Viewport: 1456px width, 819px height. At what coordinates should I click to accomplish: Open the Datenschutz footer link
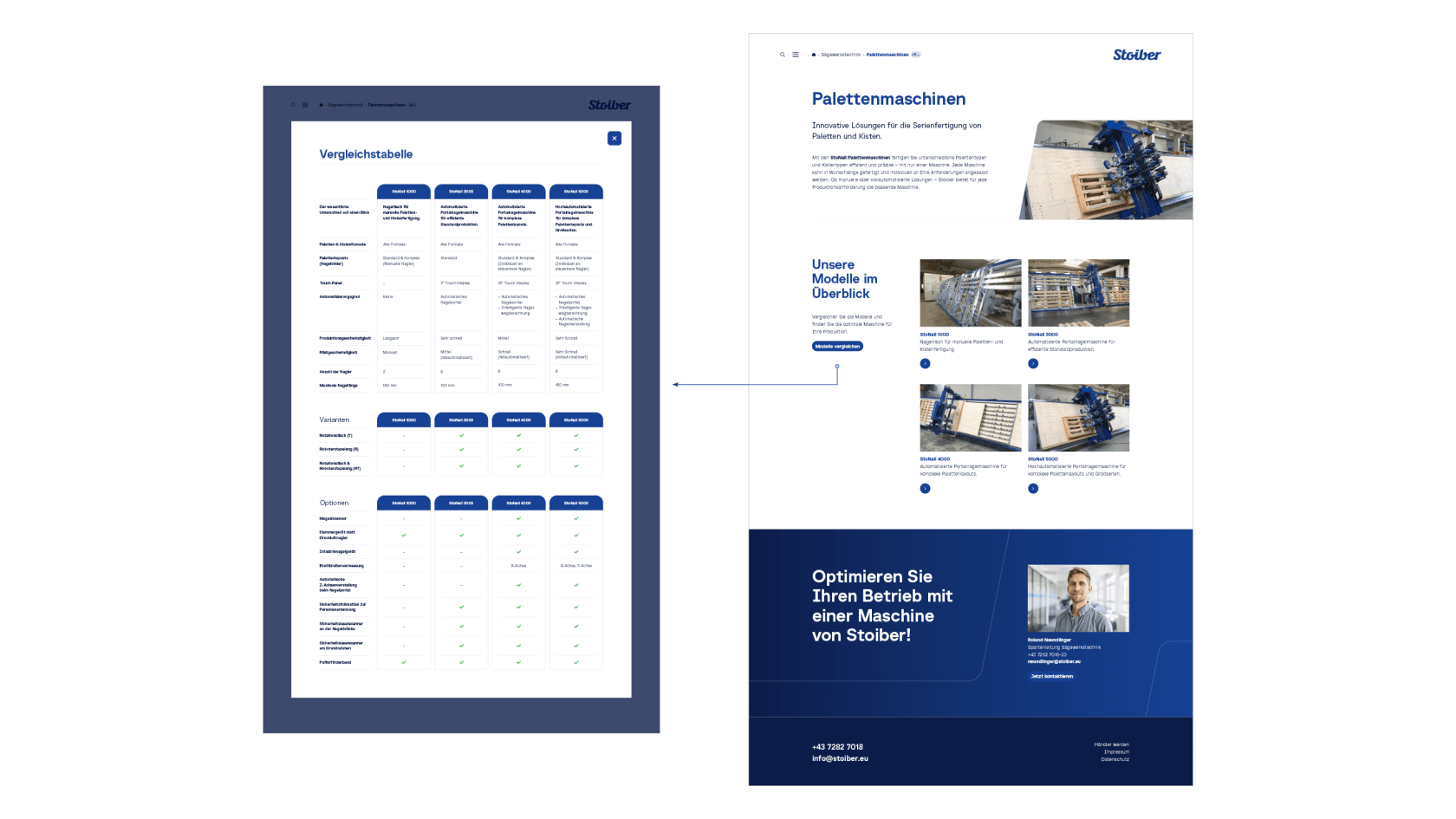[1115, 759]
